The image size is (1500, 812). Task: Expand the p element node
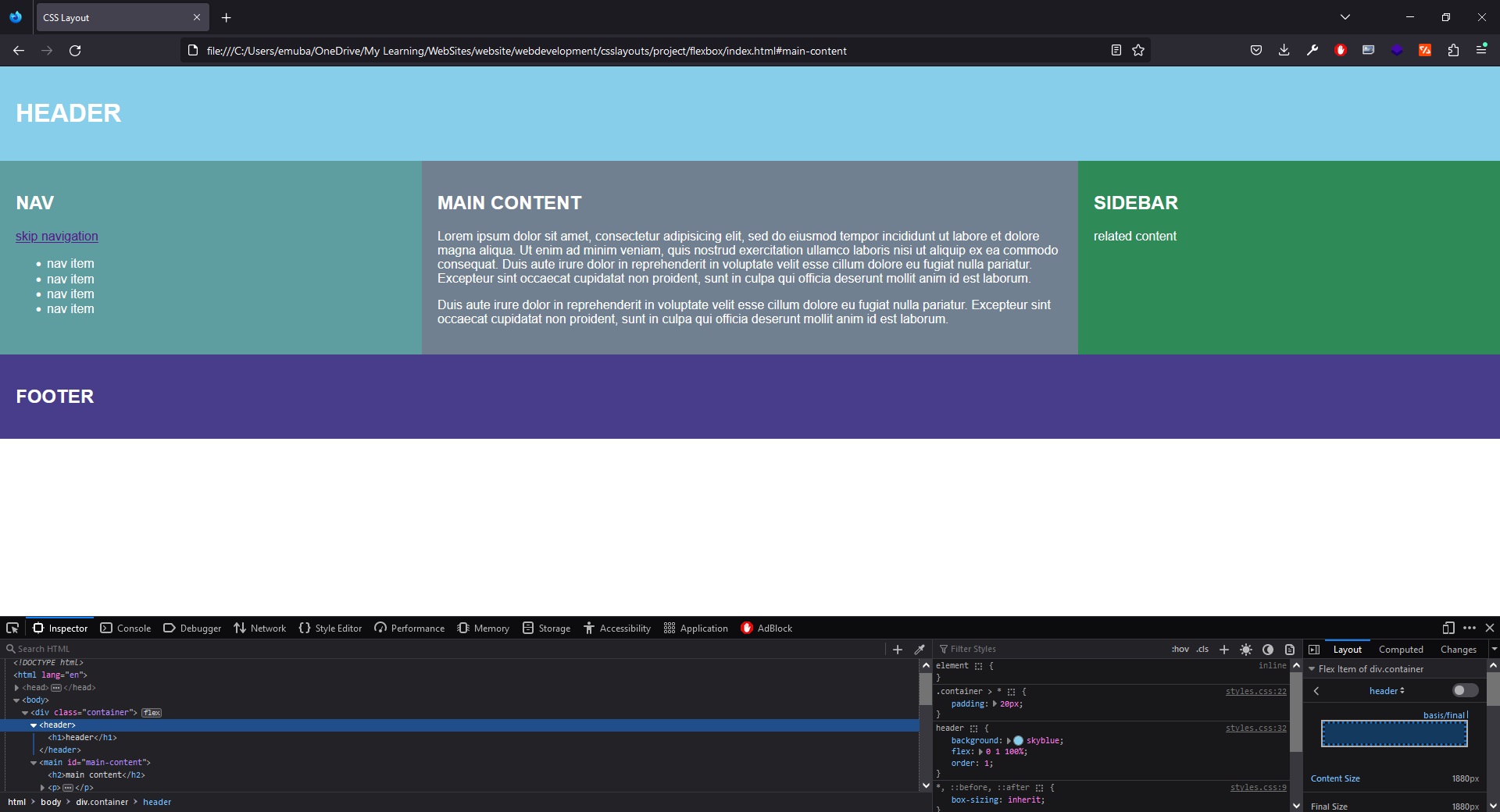tap(42, 788)
